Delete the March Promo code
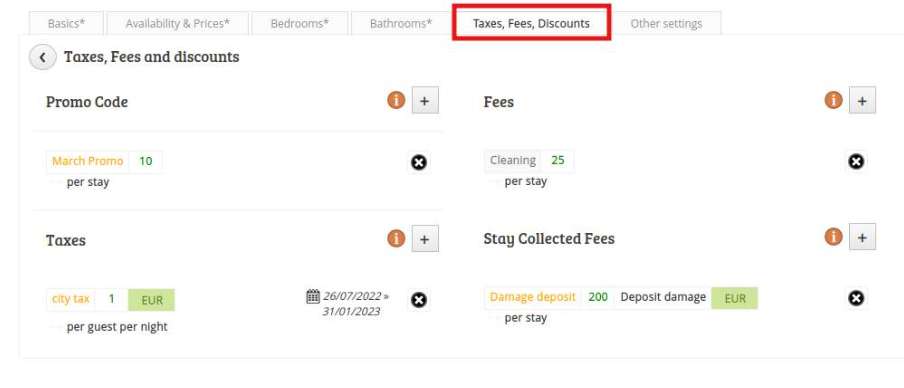 click(419, 163)
